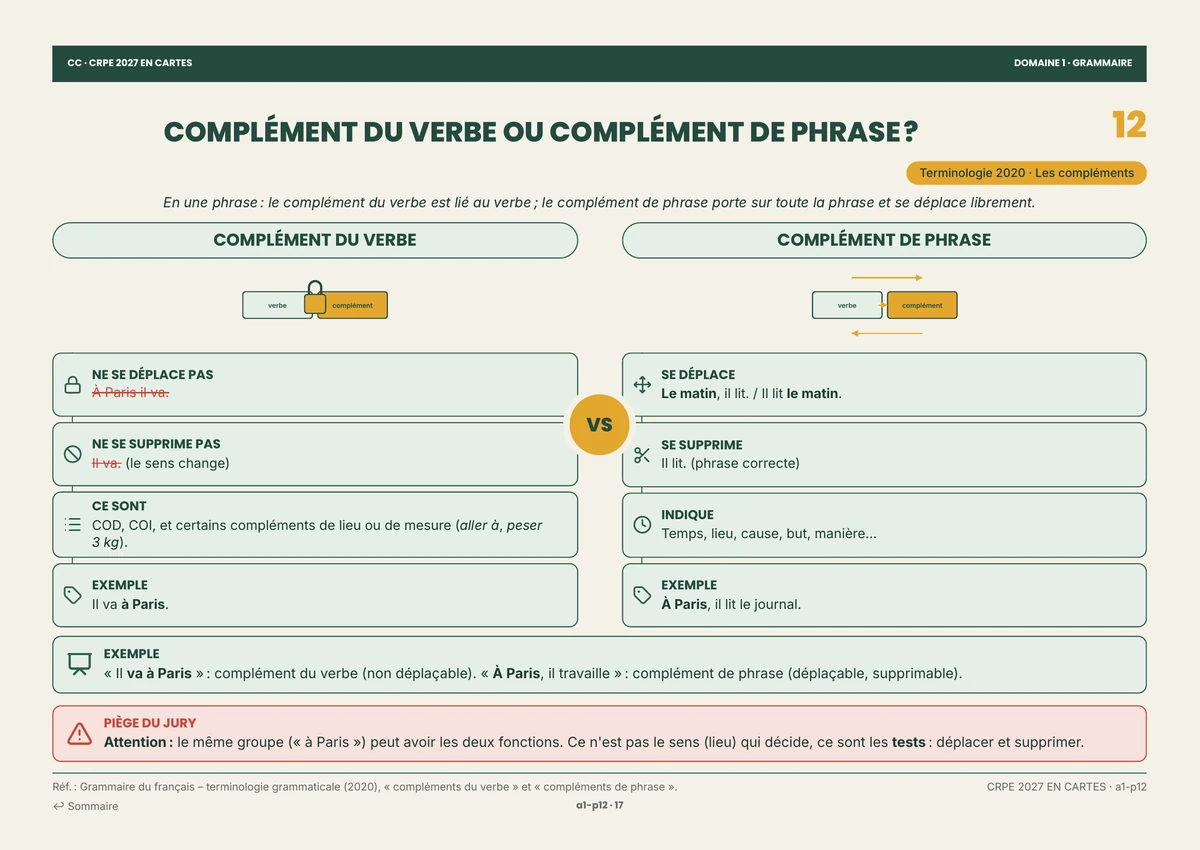Click the 'verbe' box in the right diagram

tap(847, 305)
